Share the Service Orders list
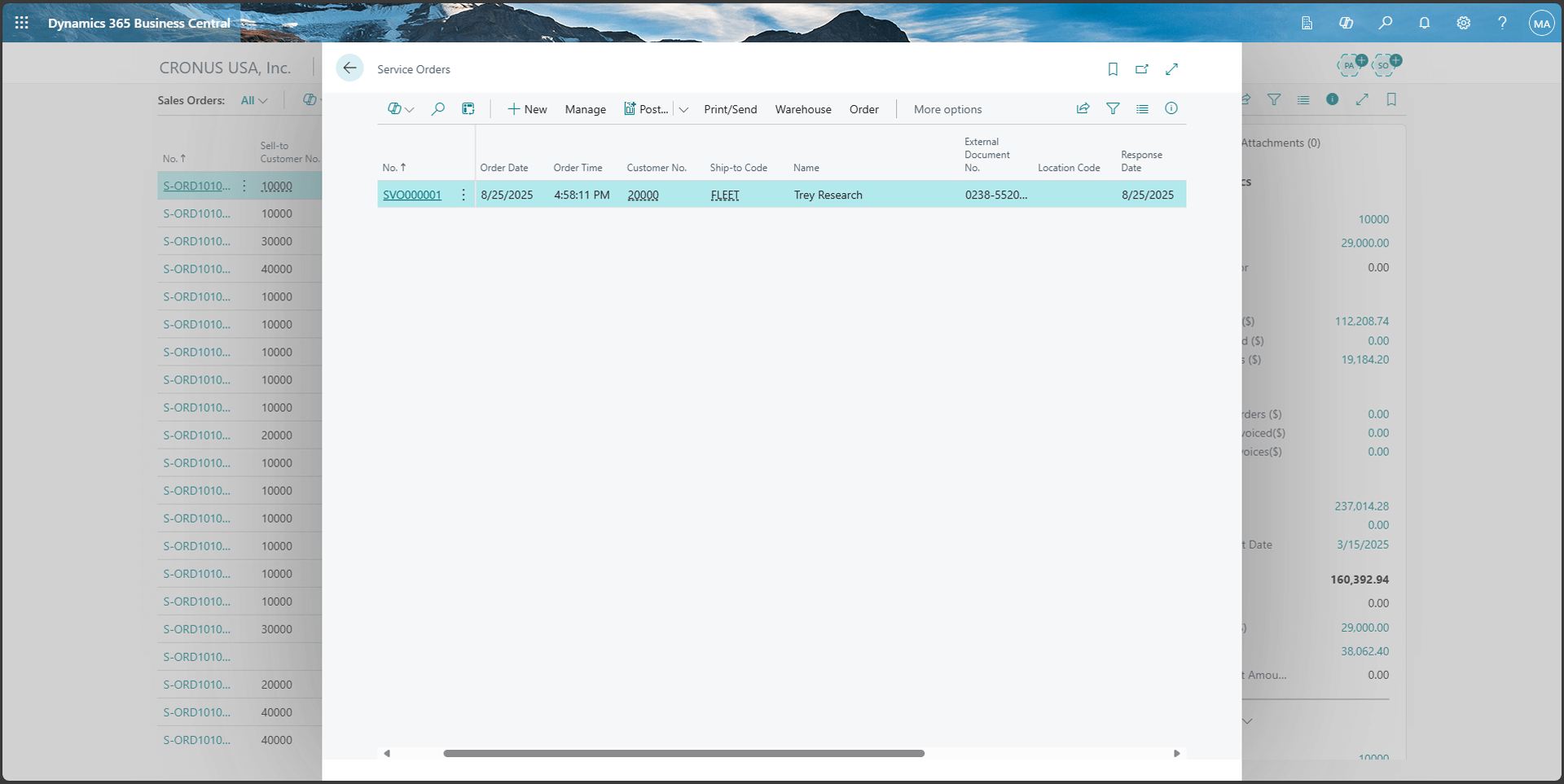1564x784 pixels. 1082,107
